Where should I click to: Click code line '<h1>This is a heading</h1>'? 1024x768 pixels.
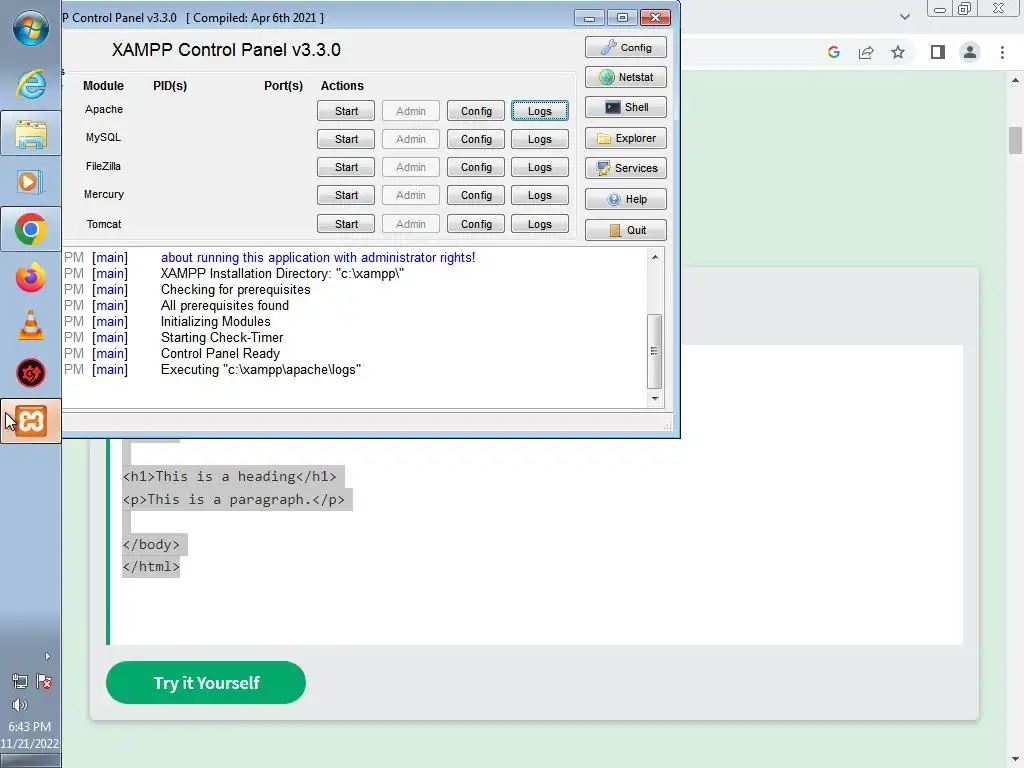(x=229, y=477)
